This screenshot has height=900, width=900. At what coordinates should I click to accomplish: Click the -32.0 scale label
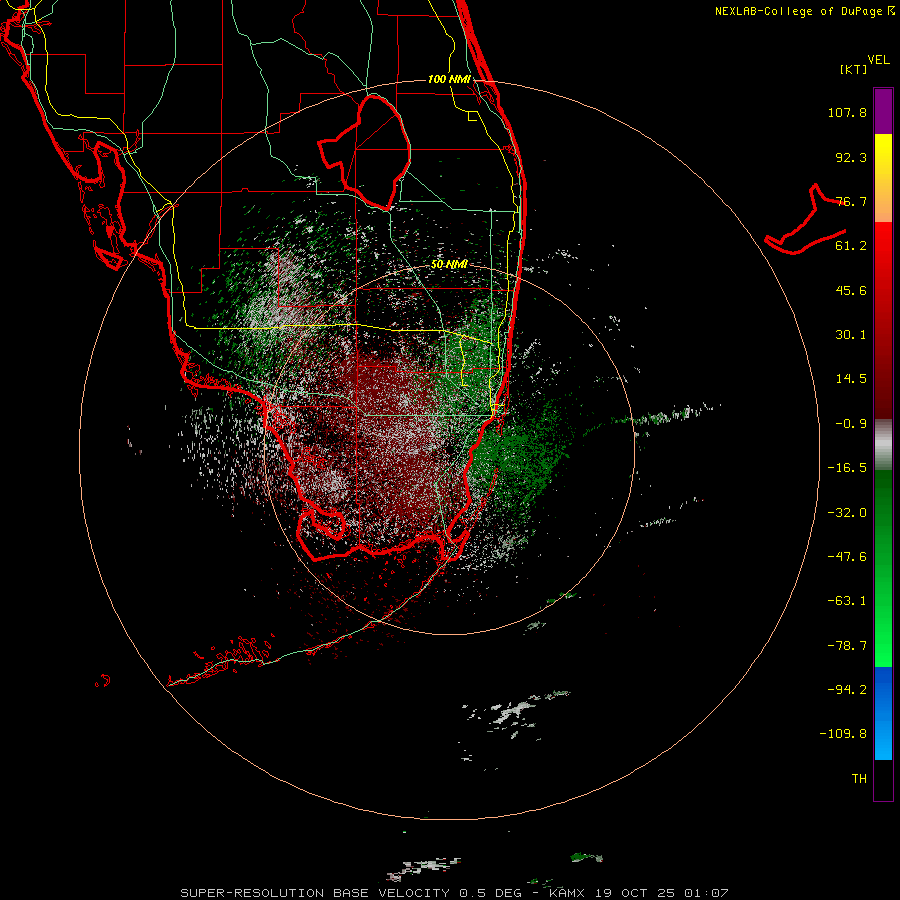(x=847, y=513)
